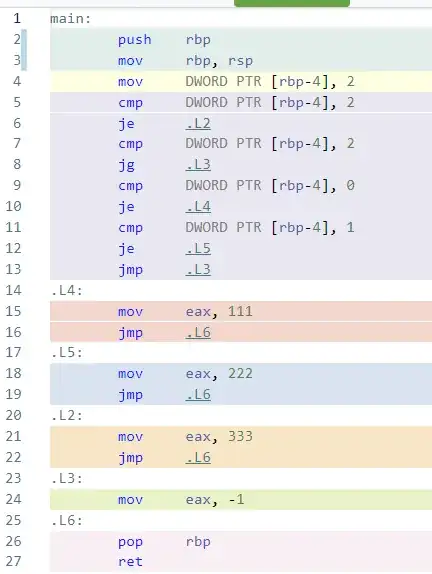
Task: Follow the .L5 label link on line 12
Action: coord(198,249)
